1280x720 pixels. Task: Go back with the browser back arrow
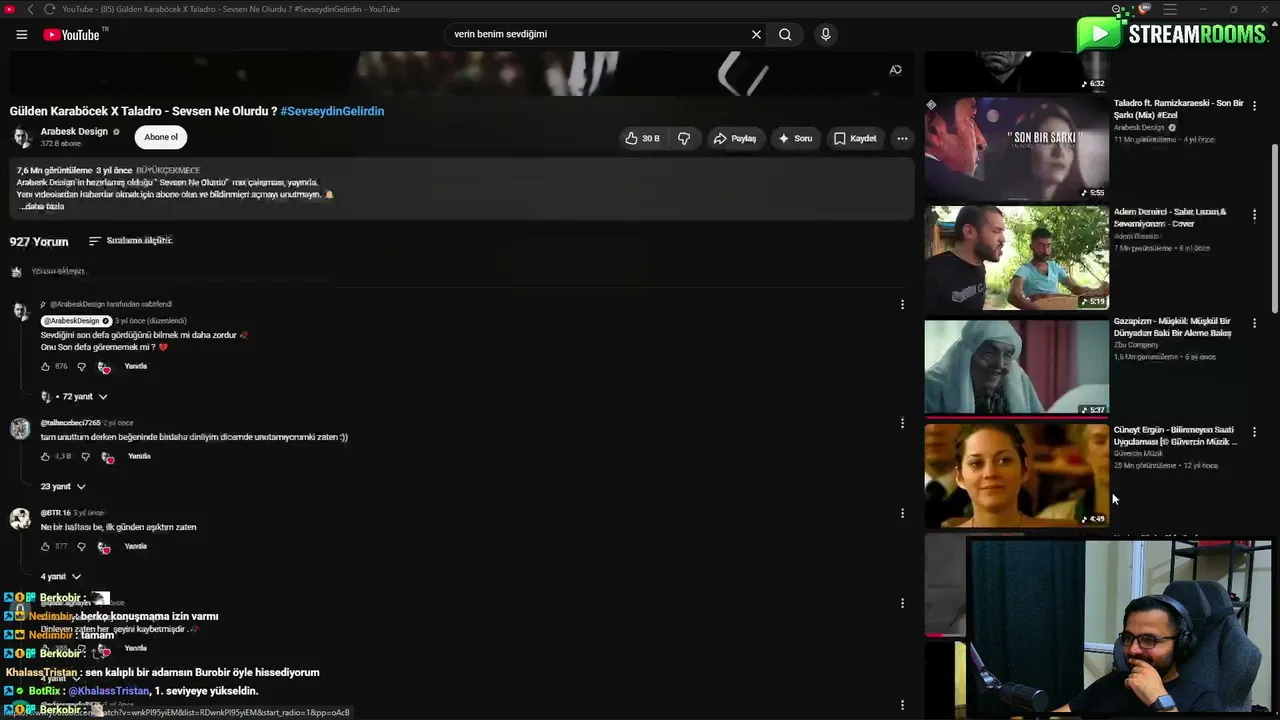[x=30, y=9]
